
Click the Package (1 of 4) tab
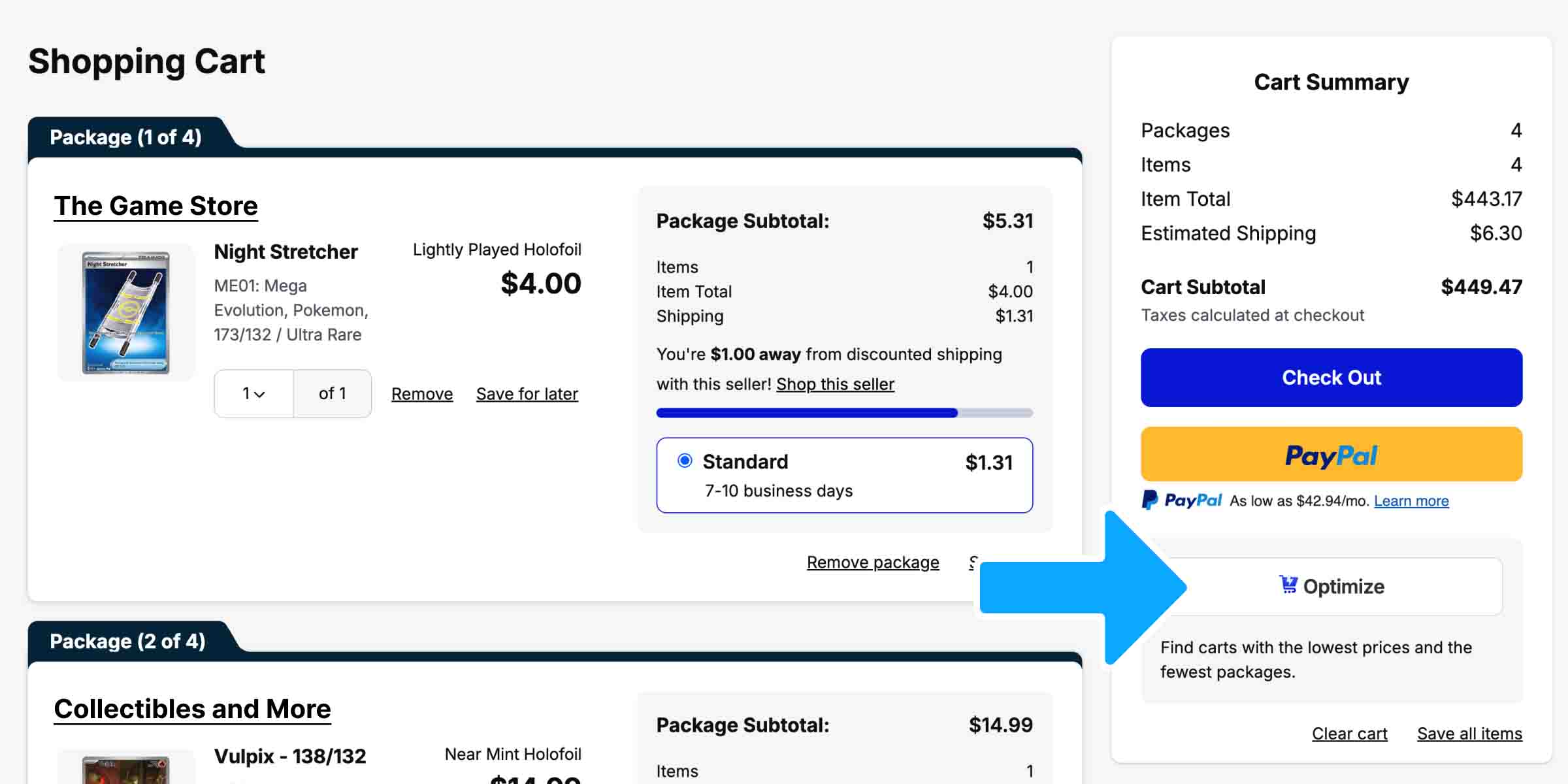tap(125, 137)
